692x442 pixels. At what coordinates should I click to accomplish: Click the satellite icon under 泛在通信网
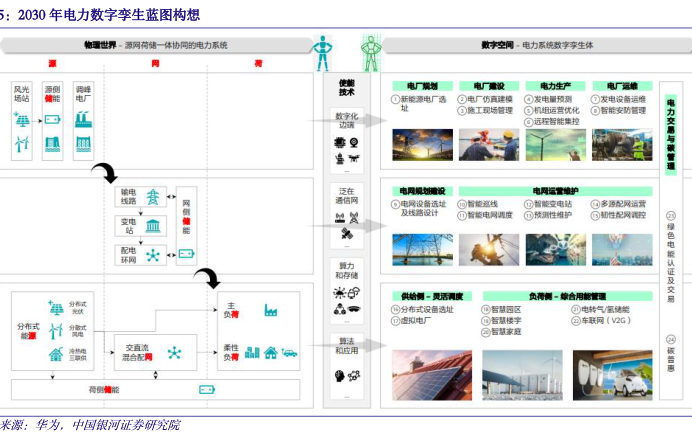pyautogui.click(x=346, y=233)
